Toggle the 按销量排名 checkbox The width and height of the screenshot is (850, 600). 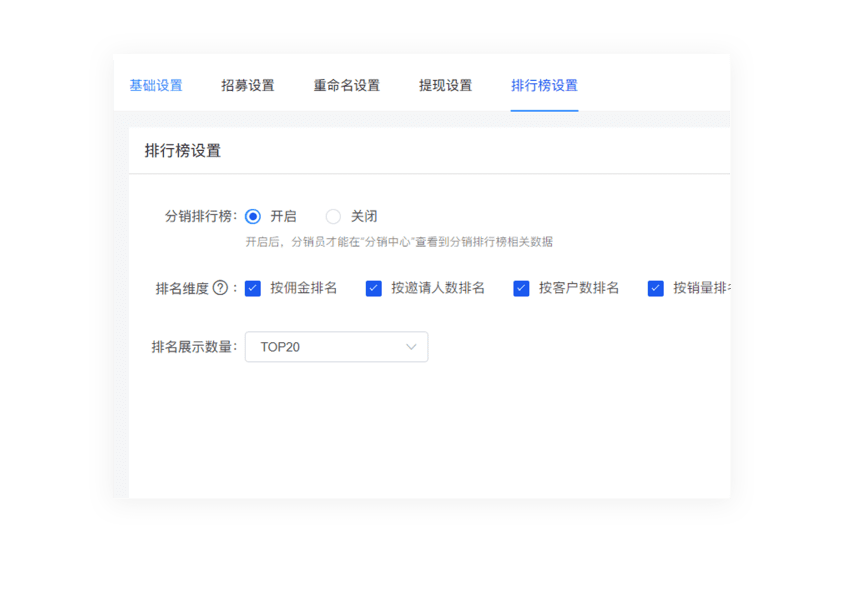click(655, 288)
